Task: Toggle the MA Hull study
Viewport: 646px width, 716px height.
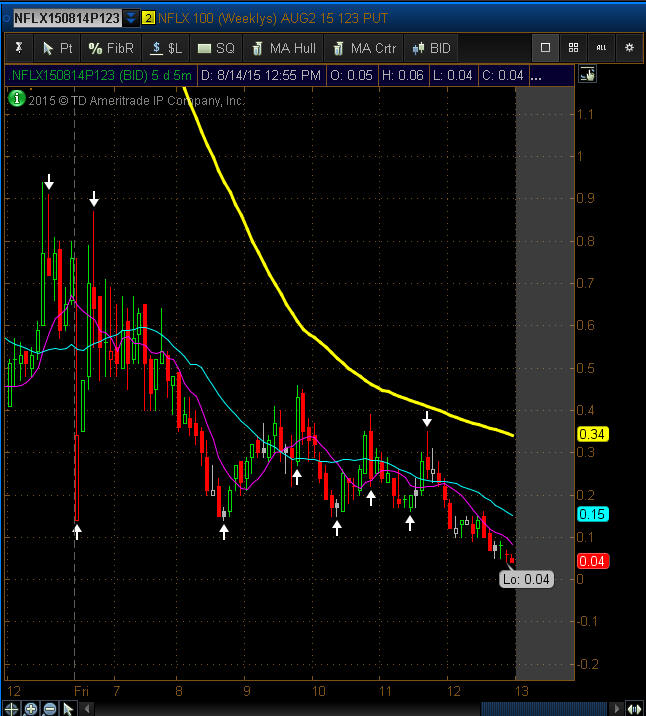Action: pos(283,47)
